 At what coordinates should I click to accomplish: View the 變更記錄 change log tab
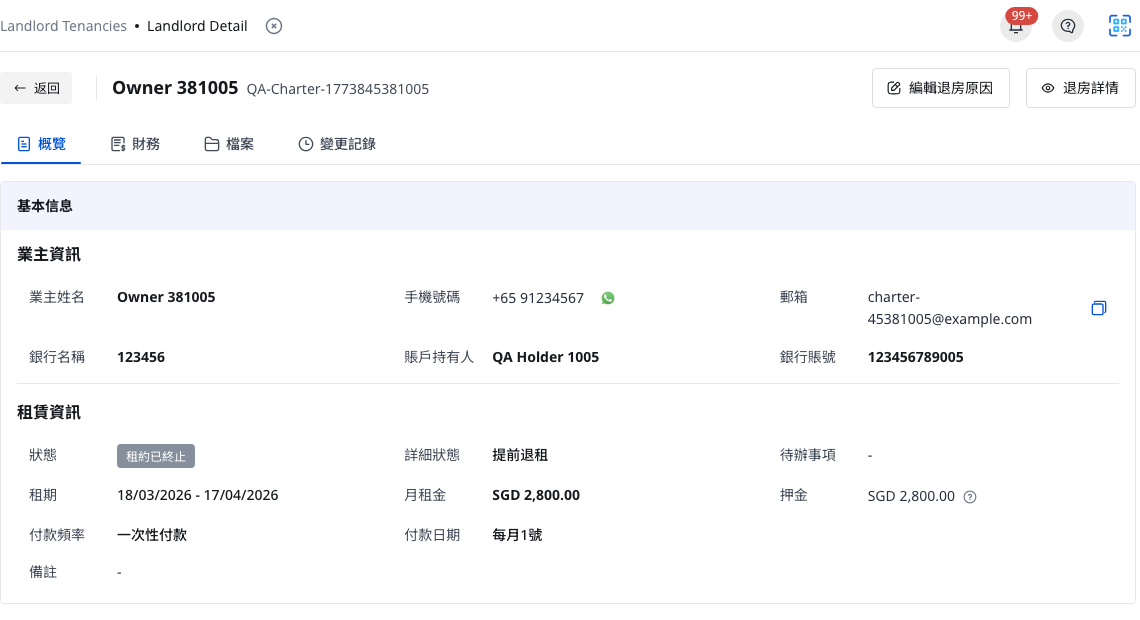(337, 144)
